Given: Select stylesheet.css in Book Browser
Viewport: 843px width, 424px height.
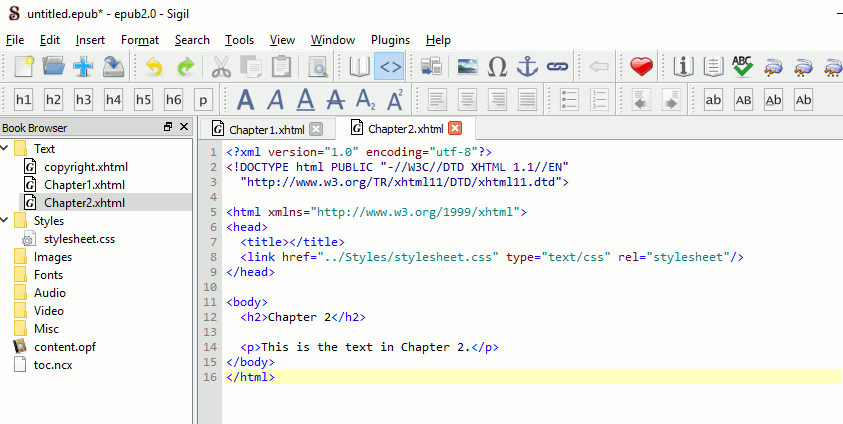Looking at the screenshot, I should (80, 239).
